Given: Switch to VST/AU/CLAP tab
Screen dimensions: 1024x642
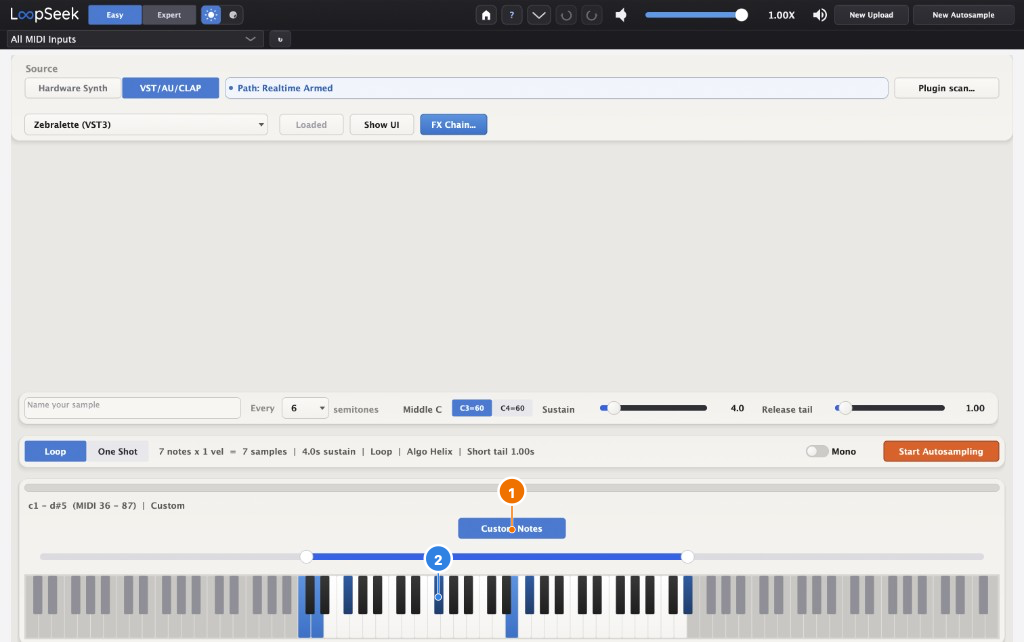Looking at the screenshot, I should [x=170, y=88].
